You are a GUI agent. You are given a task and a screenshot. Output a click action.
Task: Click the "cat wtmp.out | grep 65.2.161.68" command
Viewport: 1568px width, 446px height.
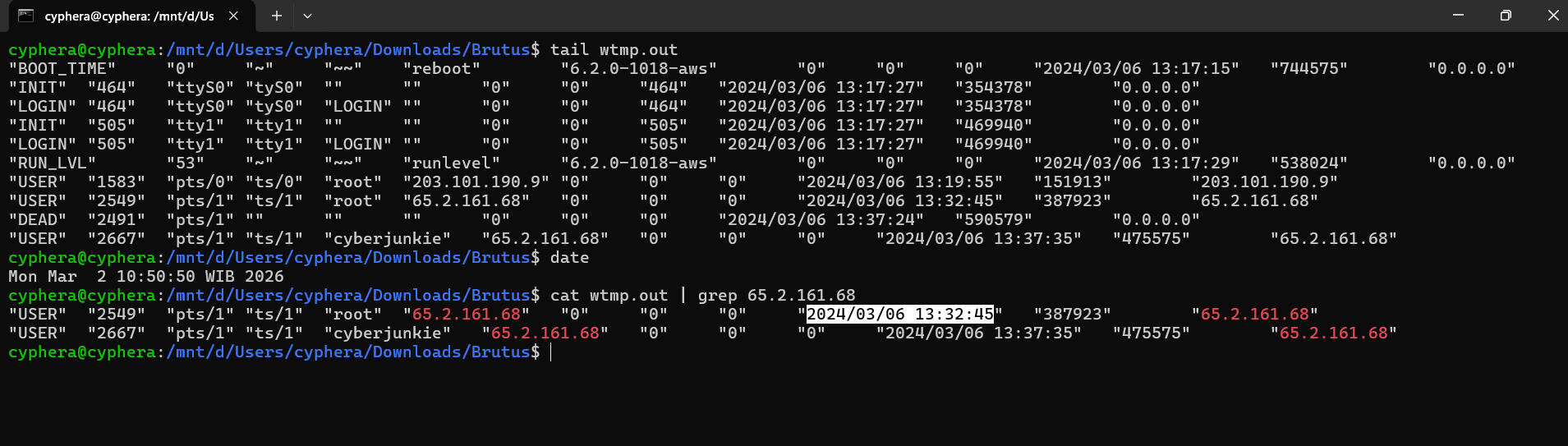click(x=702, y=295)
